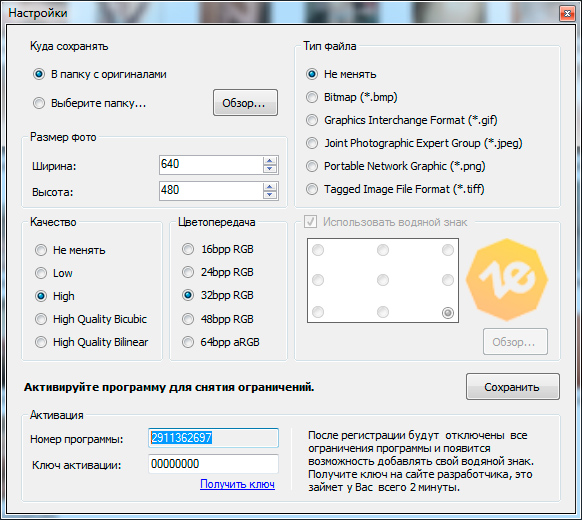
Task: Set watermark position to top-center
Action: pos(383,250)
